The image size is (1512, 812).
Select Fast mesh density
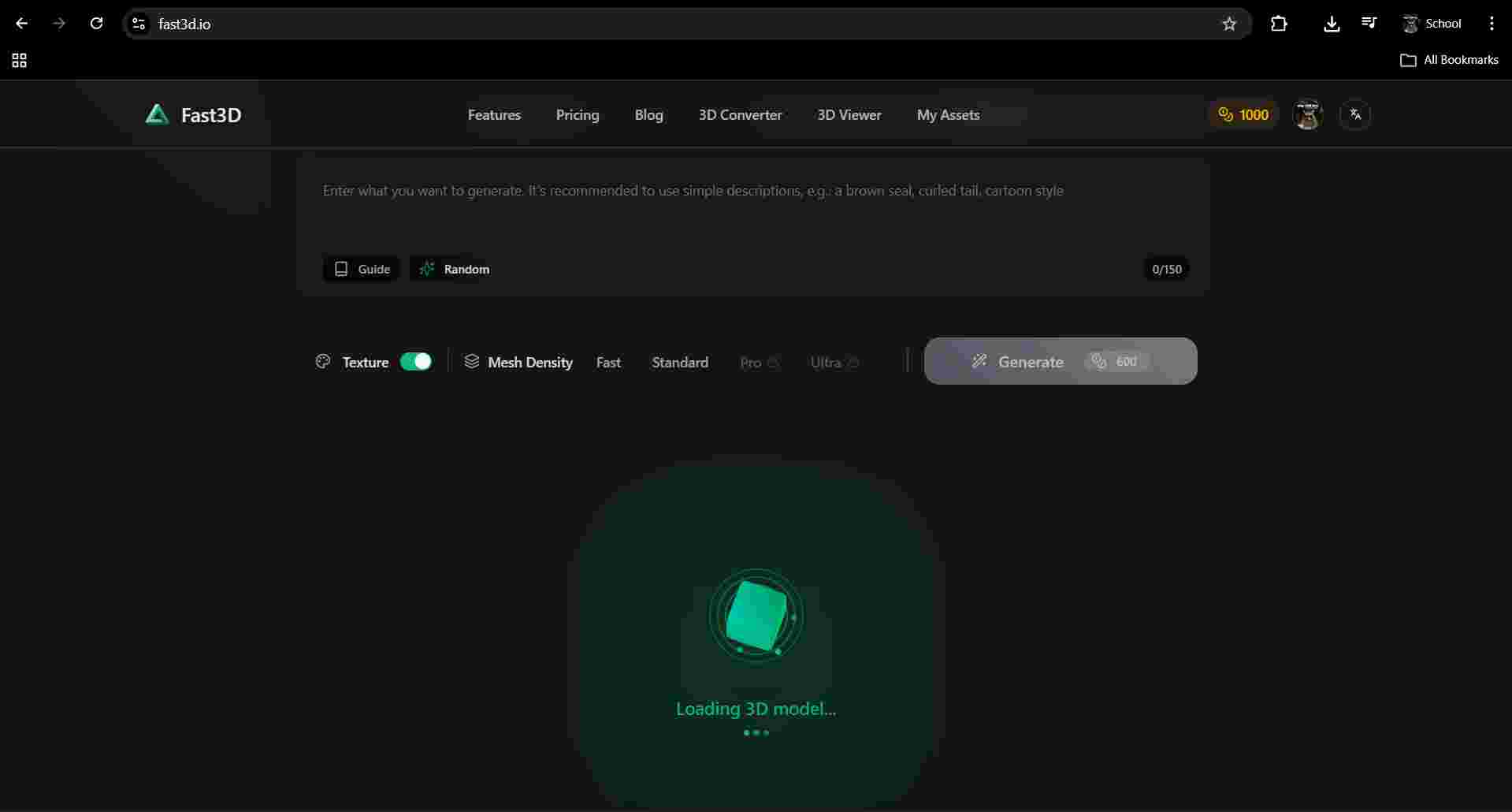(x=608, y=362)
